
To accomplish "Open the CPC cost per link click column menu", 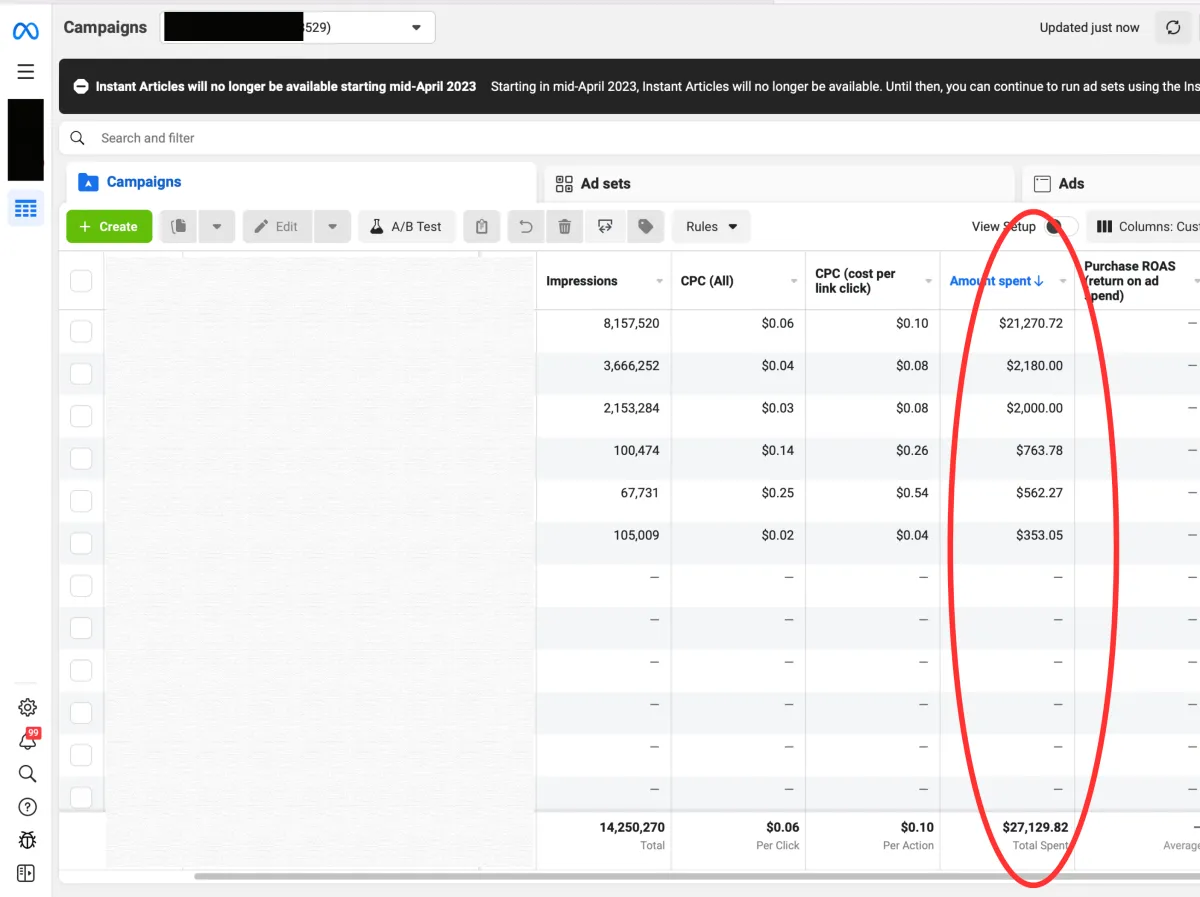I will 927,281.
